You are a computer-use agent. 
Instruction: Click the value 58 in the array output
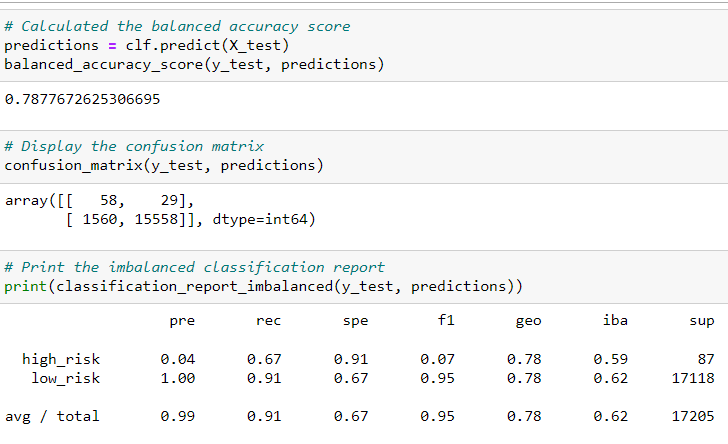109,200
